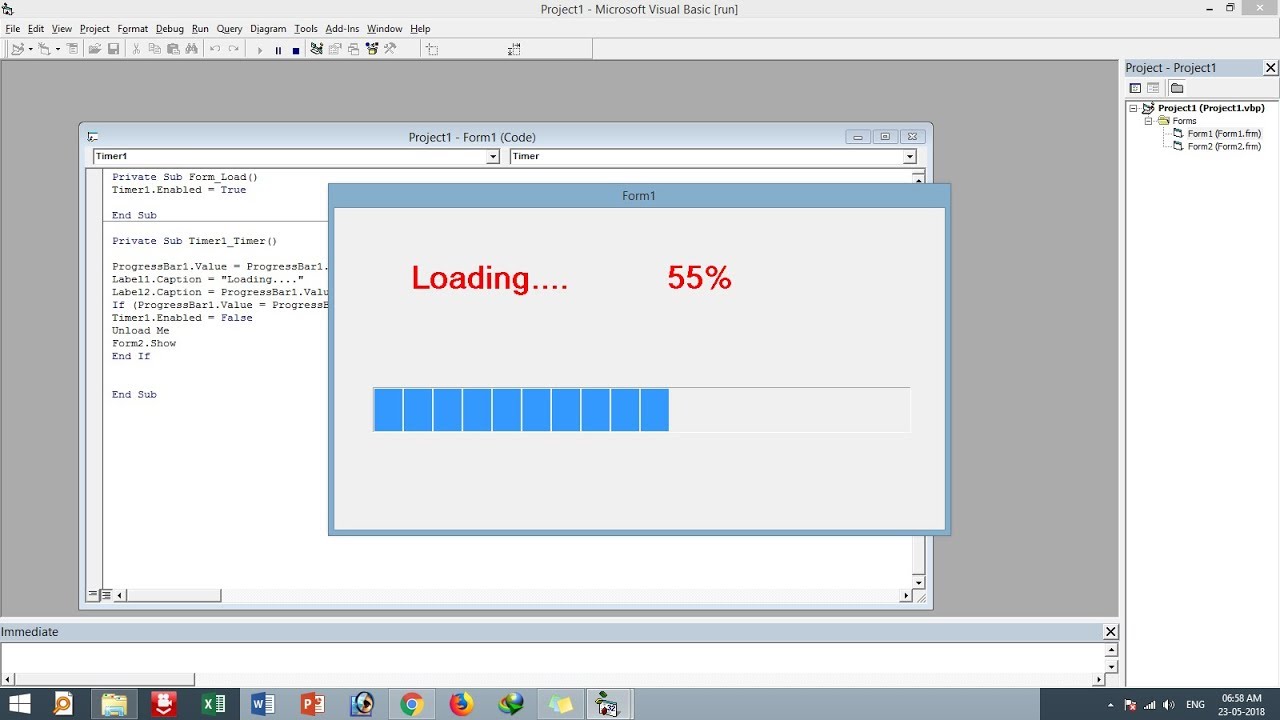Open the View menu

tap(62, 29)
